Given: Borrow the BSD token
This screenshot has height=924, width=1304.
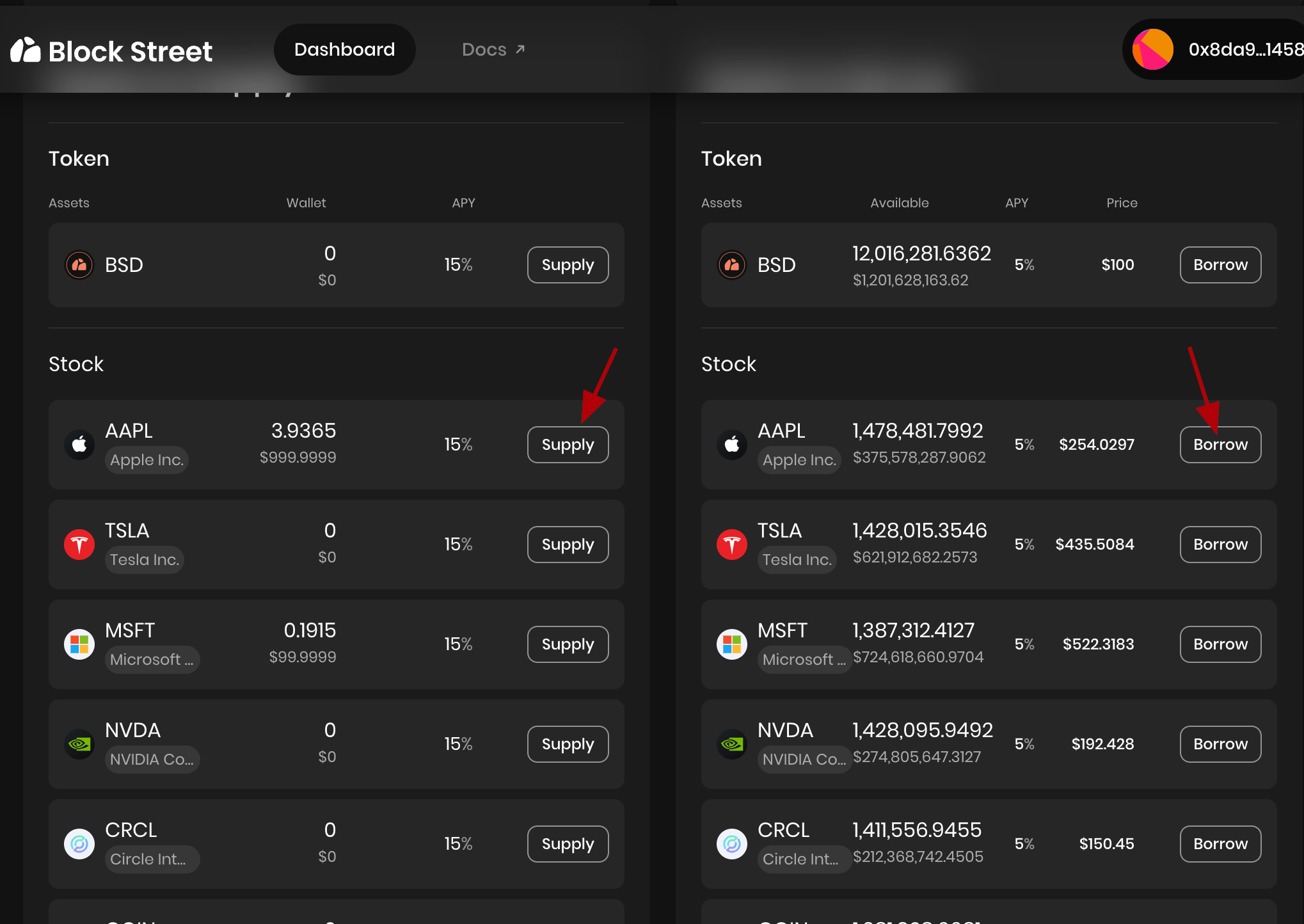Looking at the screenshot, I should coord(1220,265).
